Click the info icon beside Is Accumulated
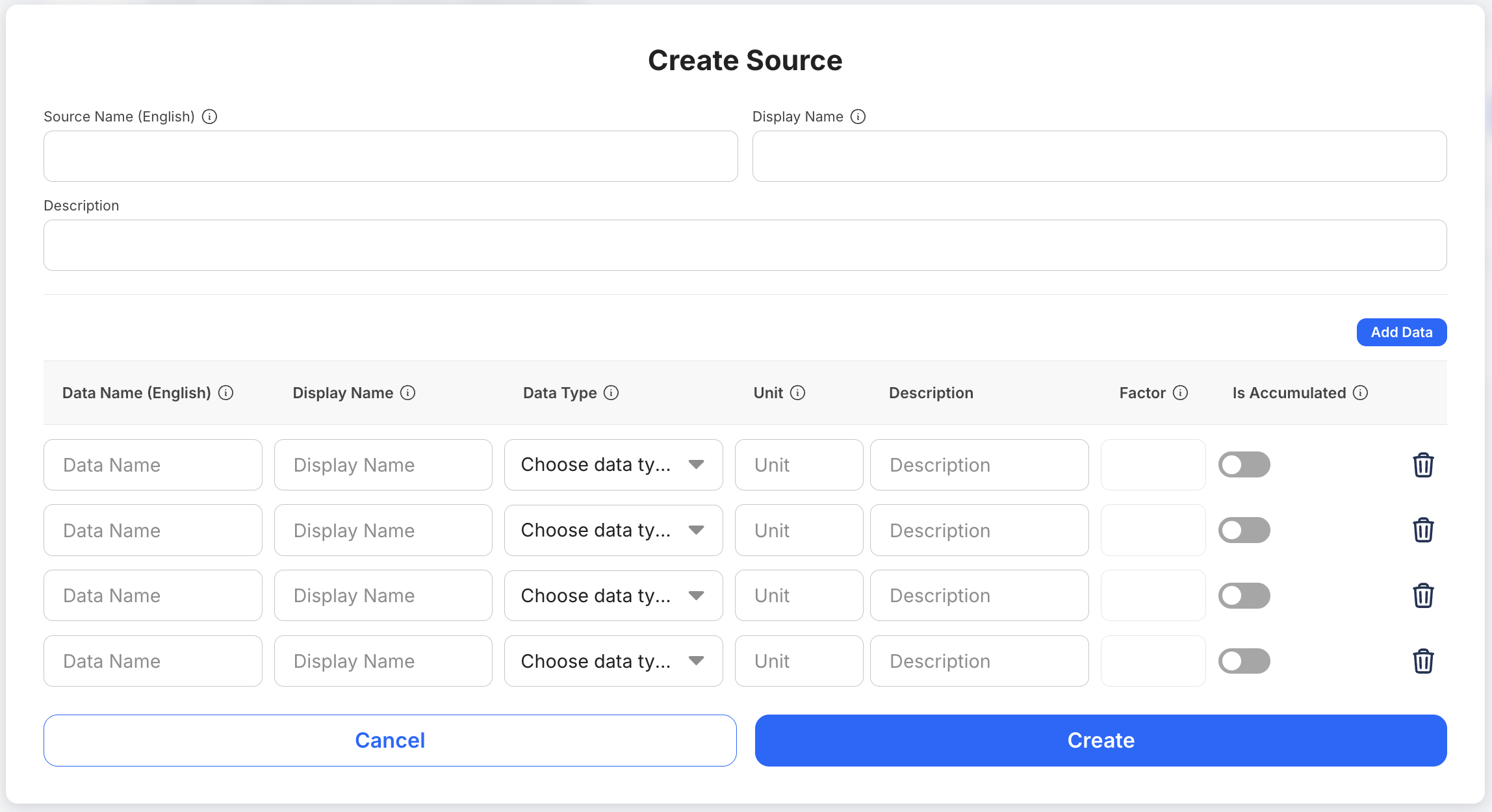 pos(1361,392)
